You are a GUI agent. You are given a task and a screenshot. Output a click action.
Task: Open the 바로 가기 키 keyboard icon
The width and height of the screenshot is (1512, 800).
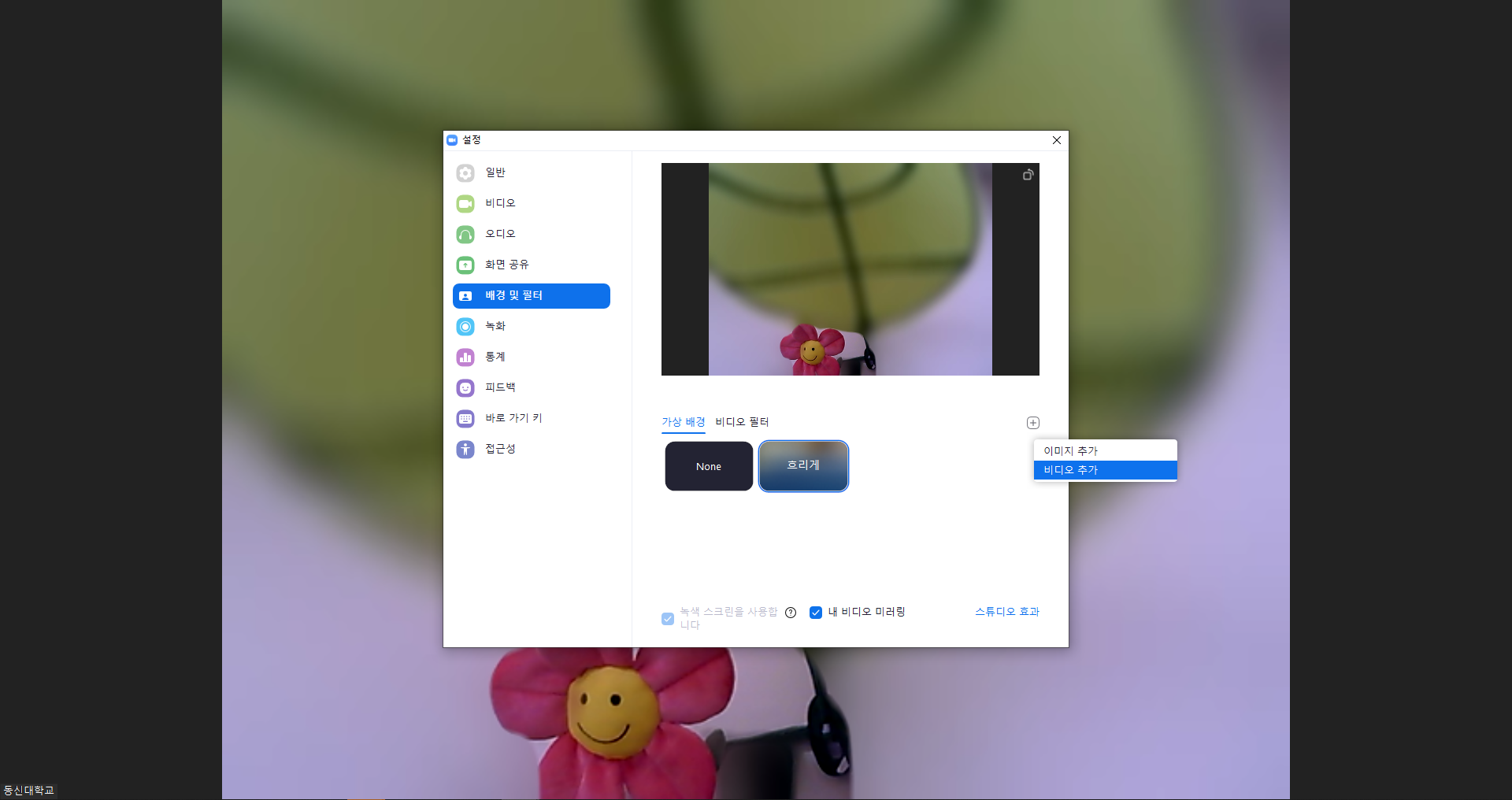(x=465, y=418)
